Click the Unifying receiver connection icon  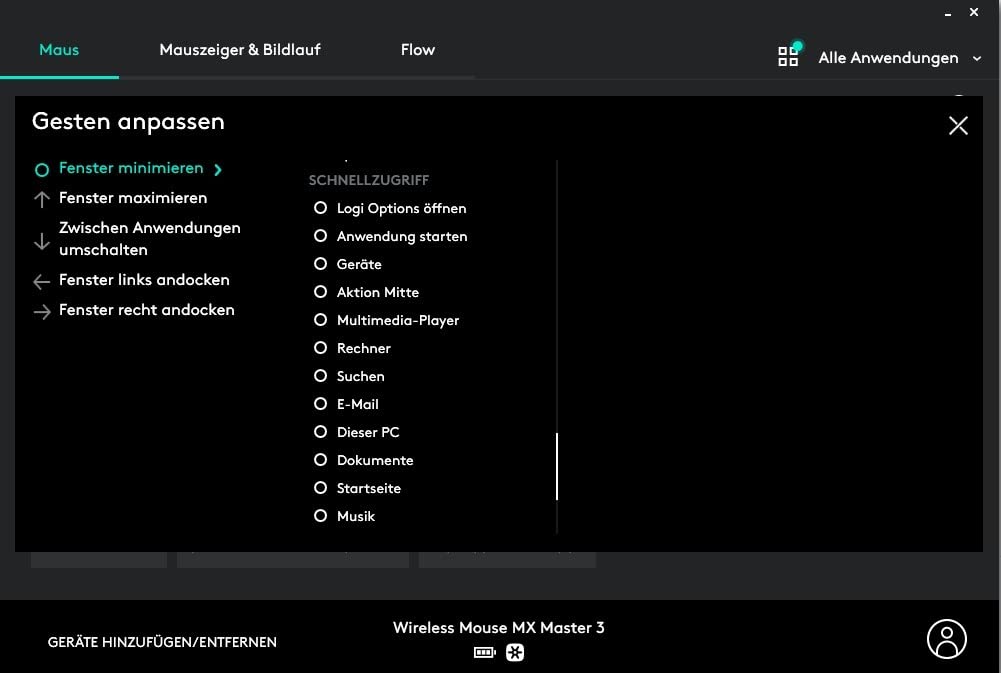(x=515, y=652)
